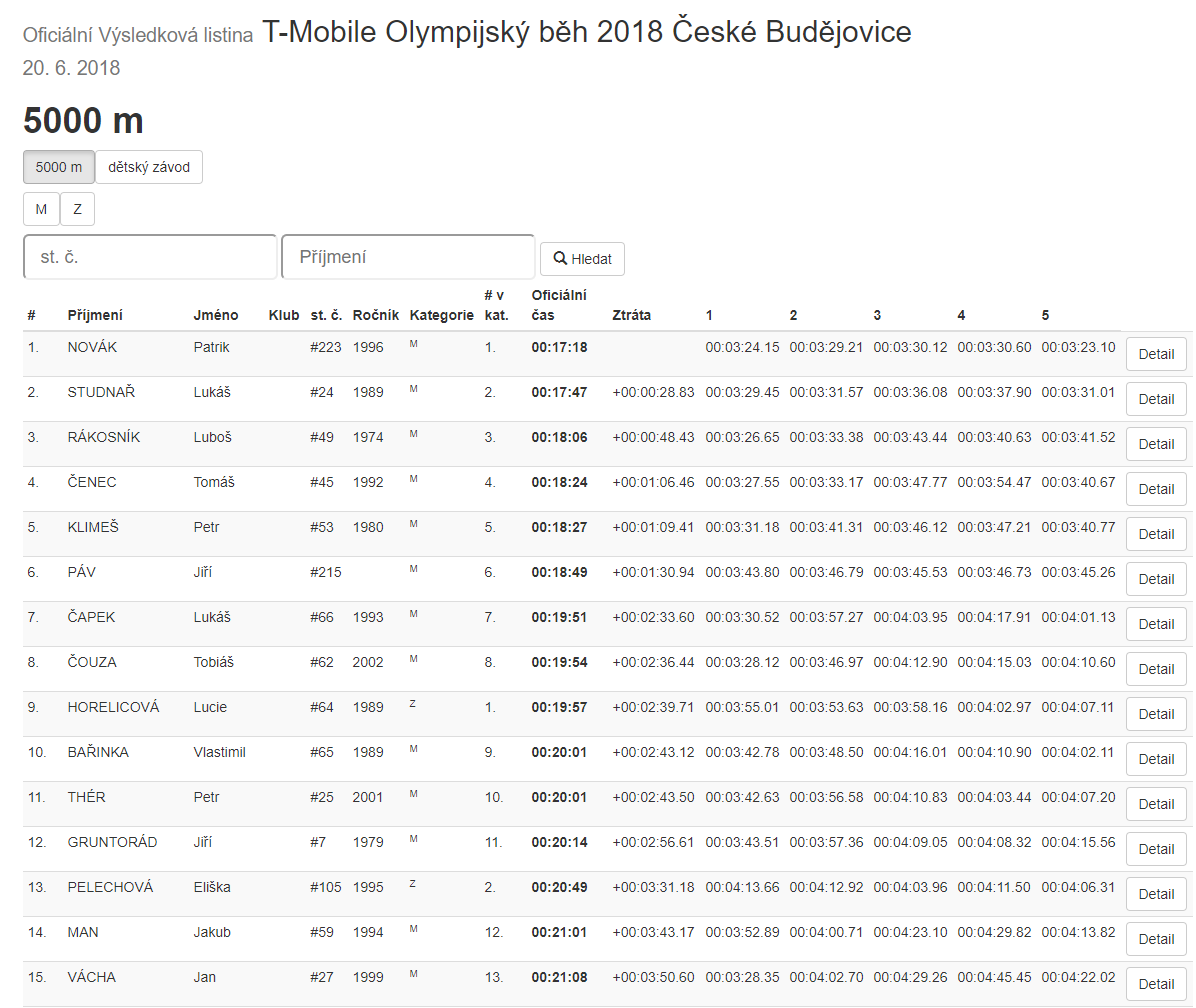The image size is (1196, 1008).
Task: Open Detail for HORELICOVÁ Lucie
Action: coord(1156,714)
